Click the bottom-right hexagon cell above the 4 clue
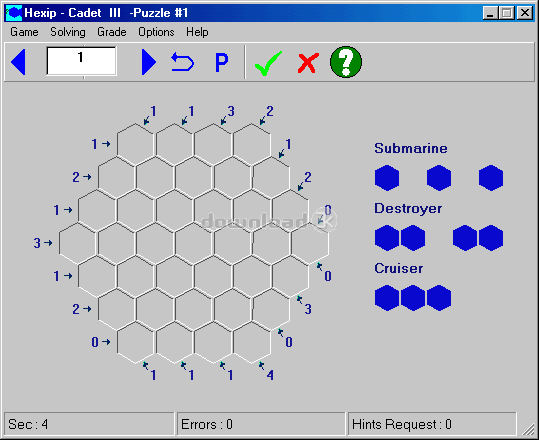The height and width of the screenshot is (440, 539). point(252,342)
